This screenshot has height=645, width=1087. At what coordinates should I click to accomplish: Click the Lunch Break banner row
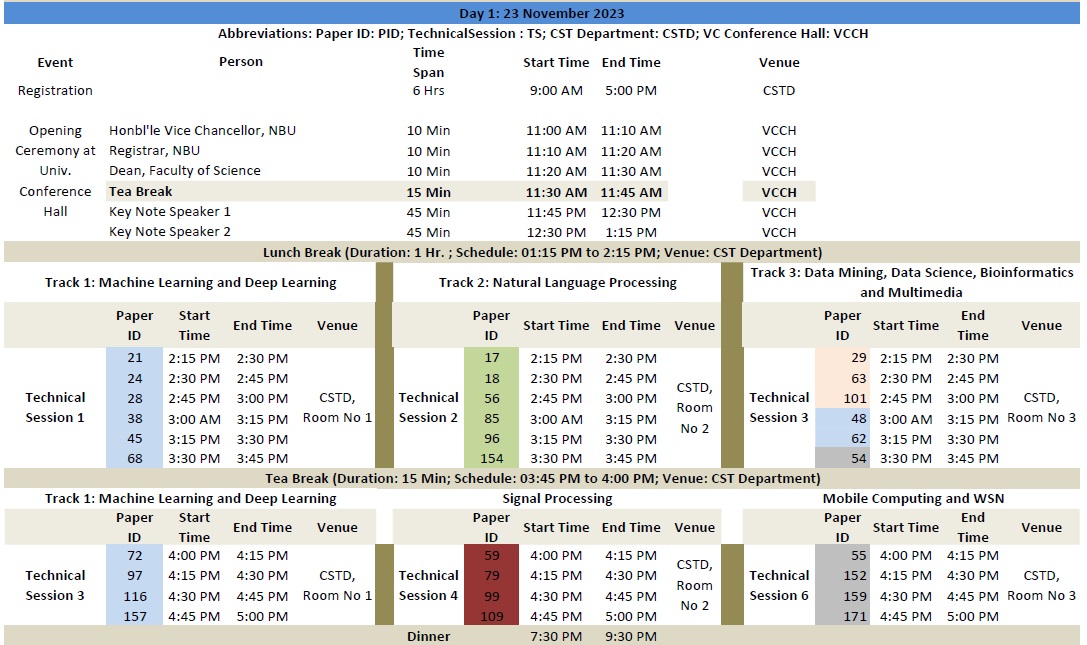pyautogui.click(x=541, y=252)
